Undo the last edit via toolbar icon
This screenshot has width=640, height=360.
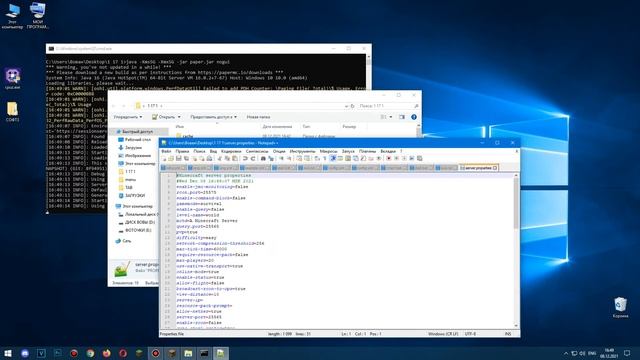click(245, 158)
